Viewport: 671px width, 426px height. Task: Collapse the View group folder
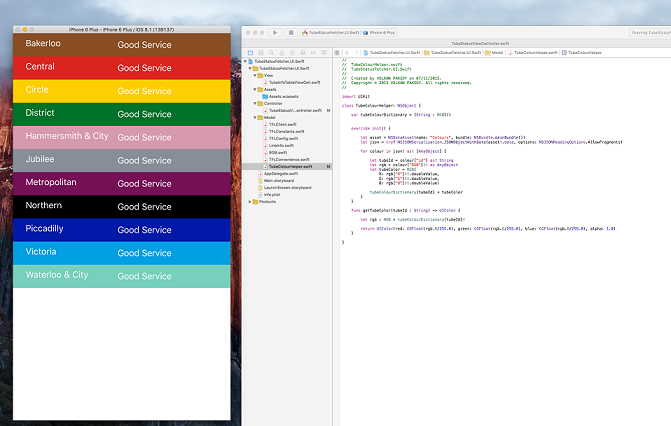pyautogui.click(x=255, y=75)
